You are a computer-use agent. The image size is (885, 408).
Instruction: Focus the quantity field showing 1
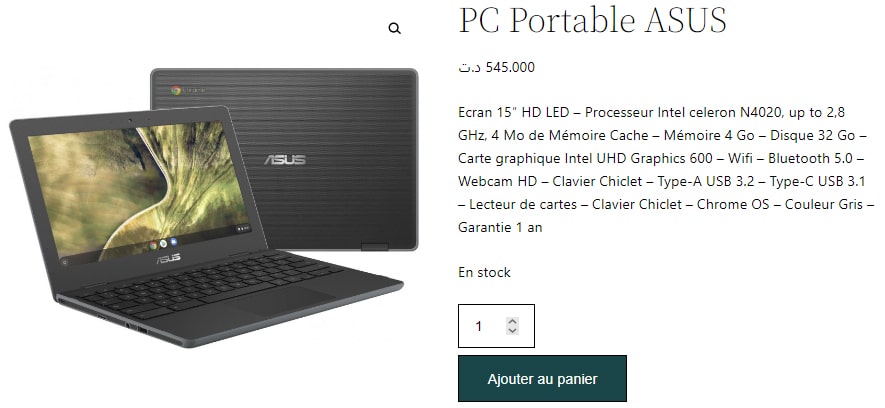tap(496, 326)
